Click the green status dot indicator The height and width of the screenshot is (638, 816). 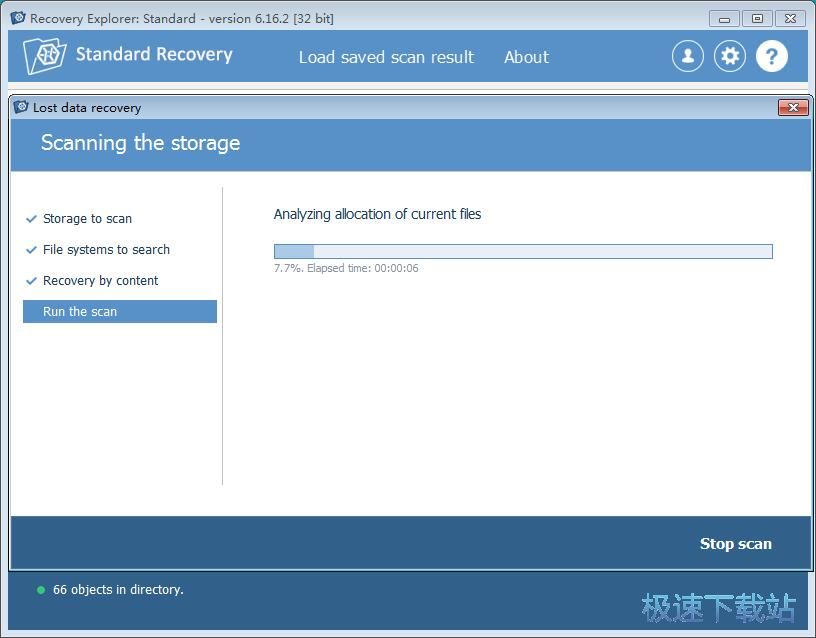(41, 590)
